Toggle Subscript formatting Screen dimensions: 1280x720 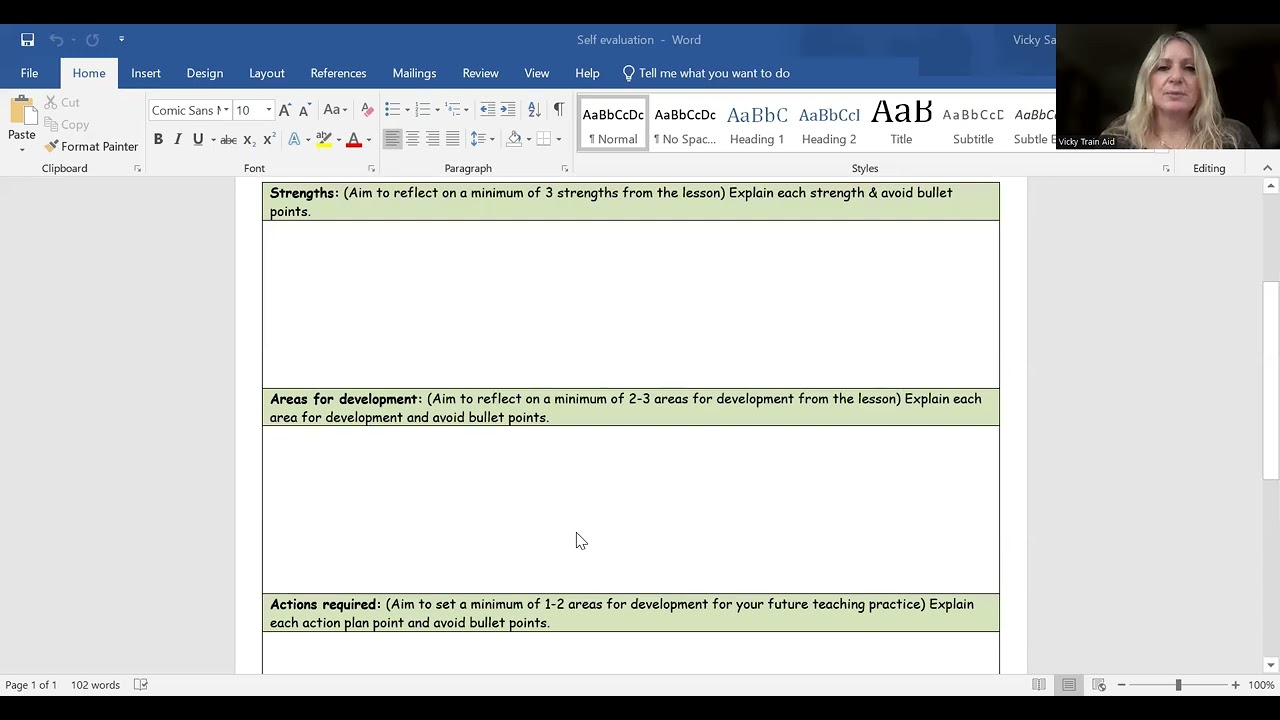(248, 139)
